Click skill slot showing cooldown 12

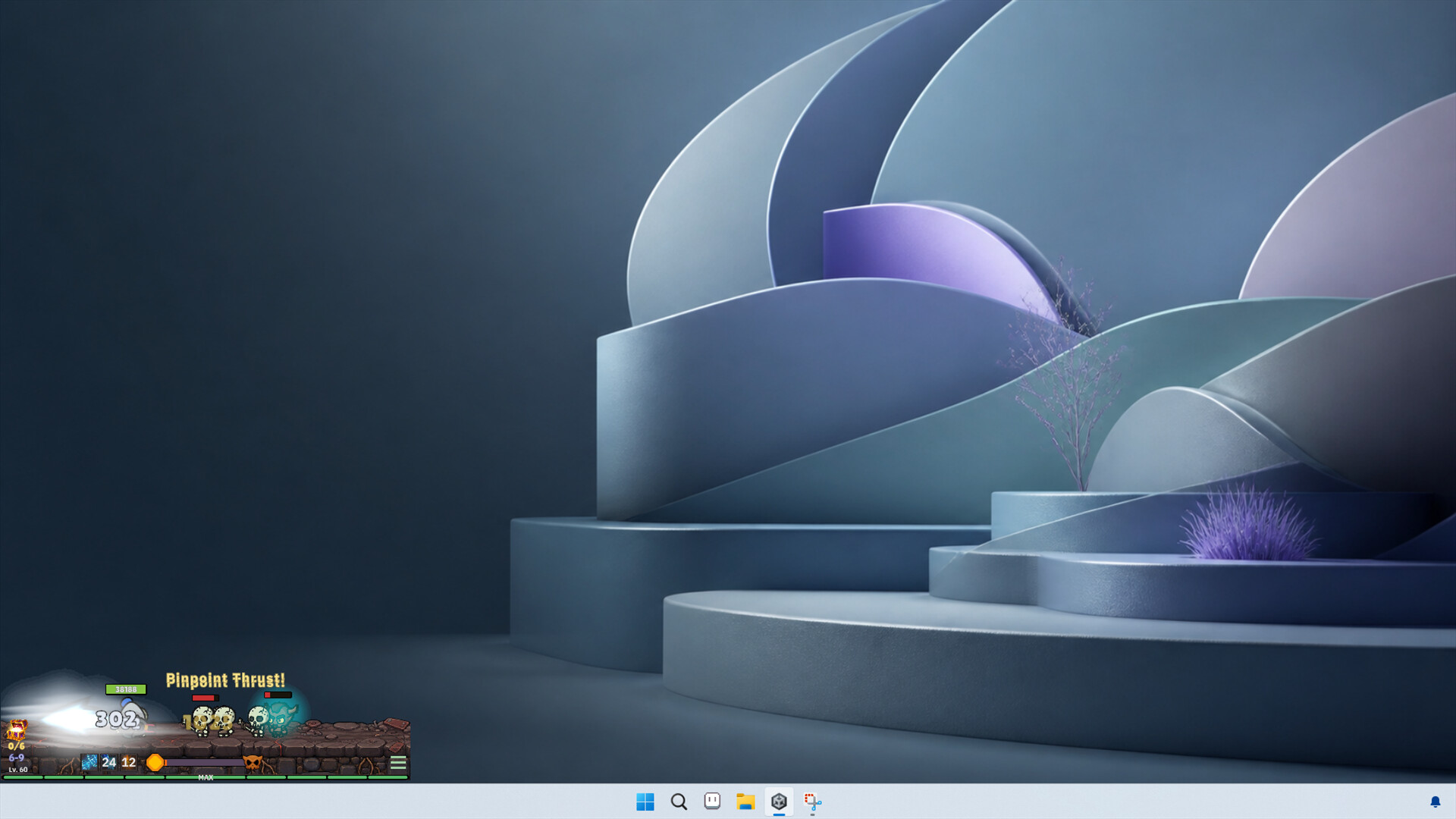[129, 762]
